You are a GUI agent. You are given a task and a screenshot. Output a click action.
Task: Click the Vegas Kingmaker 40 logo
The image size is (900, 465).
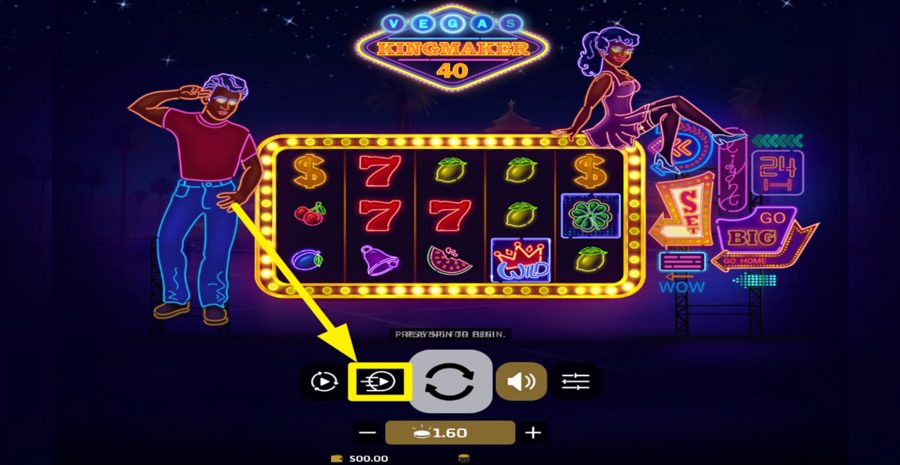pyautogui.click(x=452, y=47)
